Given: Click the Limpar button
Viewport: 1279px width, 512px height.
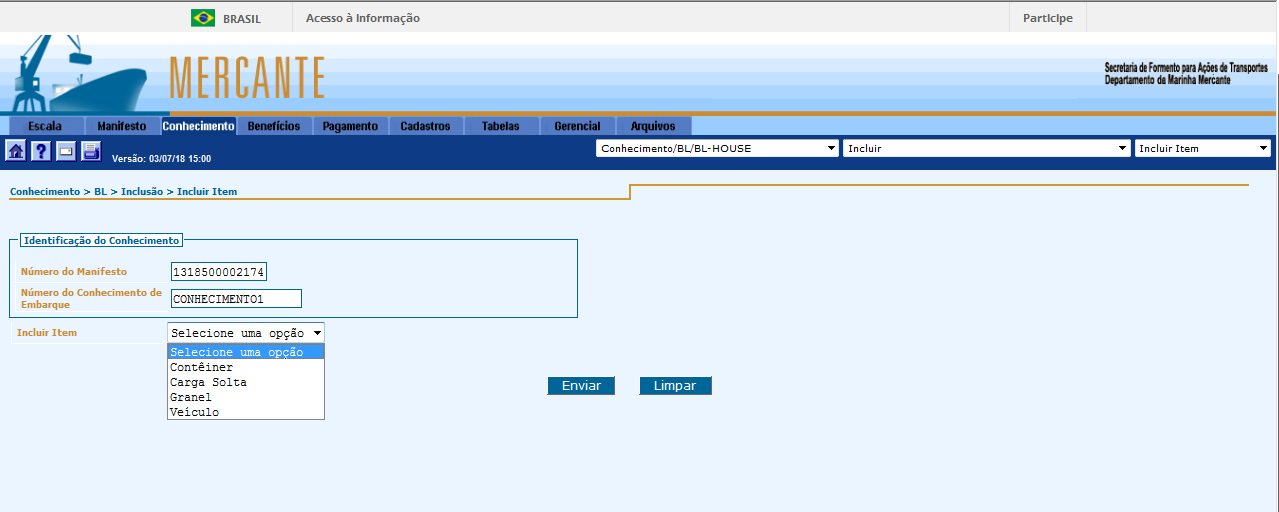Looking at the screenshot, I should coord(675,386).
